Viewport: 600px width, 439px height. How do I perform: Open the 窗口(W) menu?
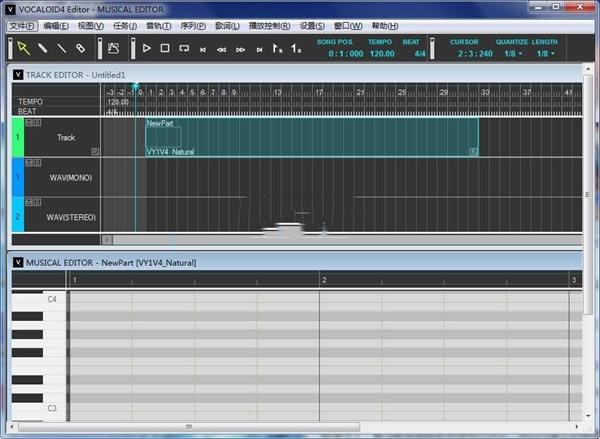pyautogui.click(x=348, y=26)
